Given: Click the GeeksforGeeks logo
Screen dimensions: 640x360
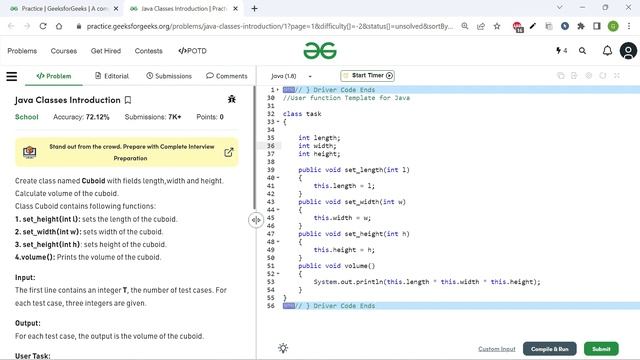Looking at the screenshot, I should coord(320,51).
